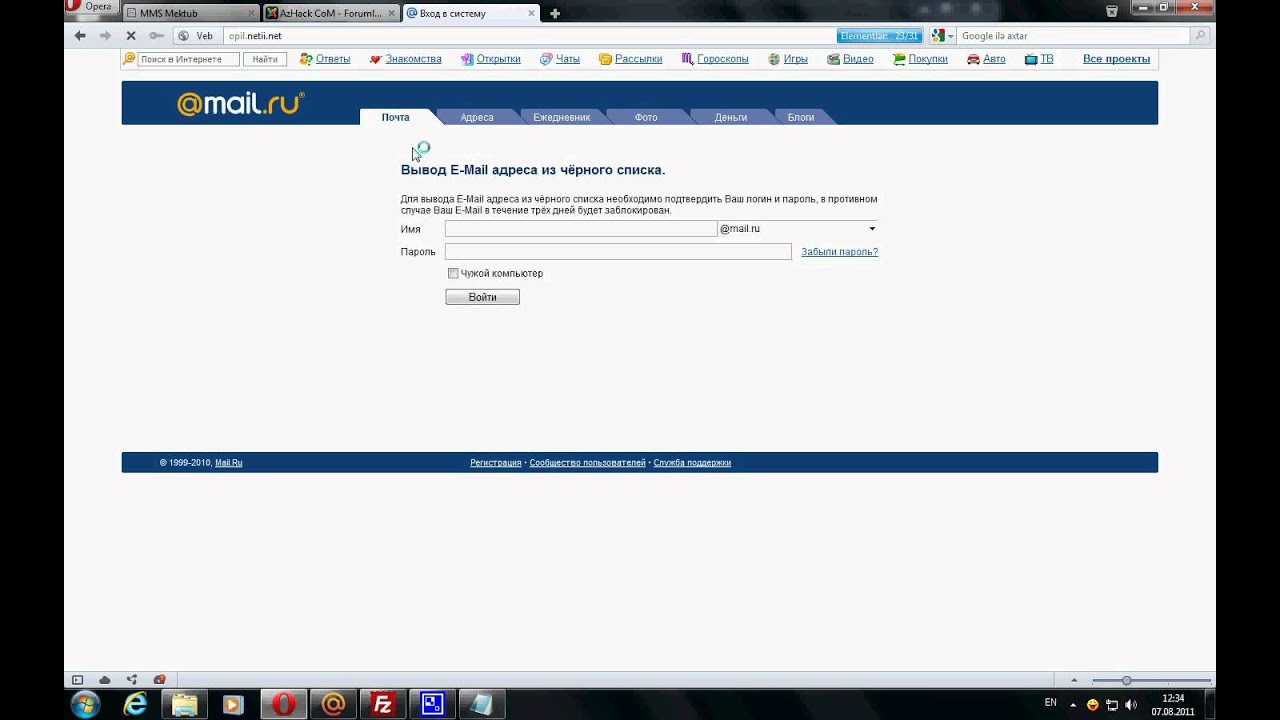Select the Почта tab
The image size is (1280, 720).
coord(395,117)
